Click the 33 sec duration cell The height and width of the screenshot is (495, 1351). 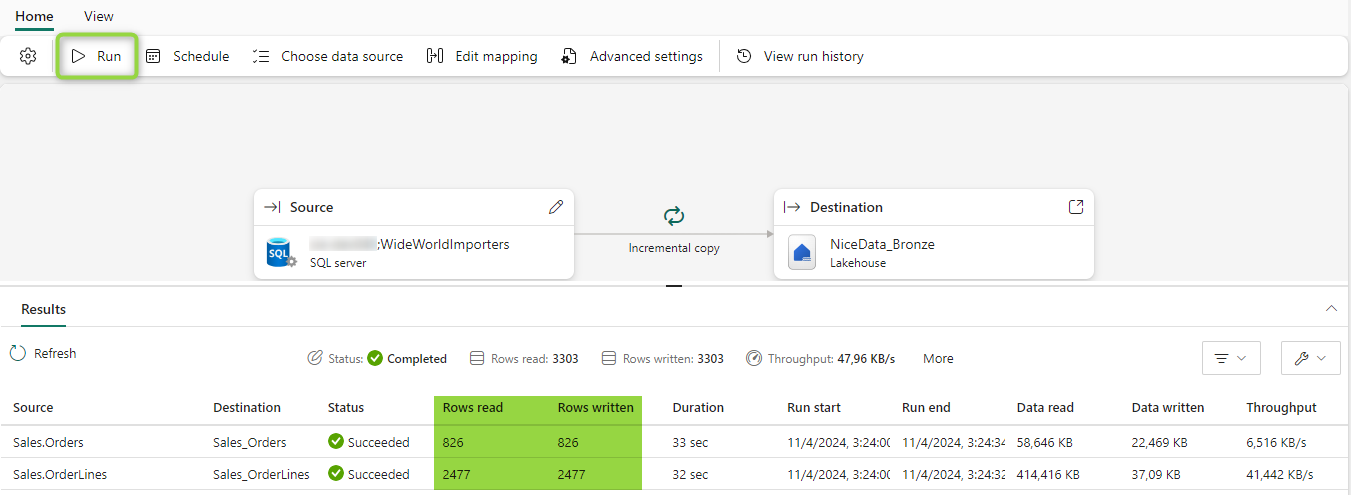[690, 442]
